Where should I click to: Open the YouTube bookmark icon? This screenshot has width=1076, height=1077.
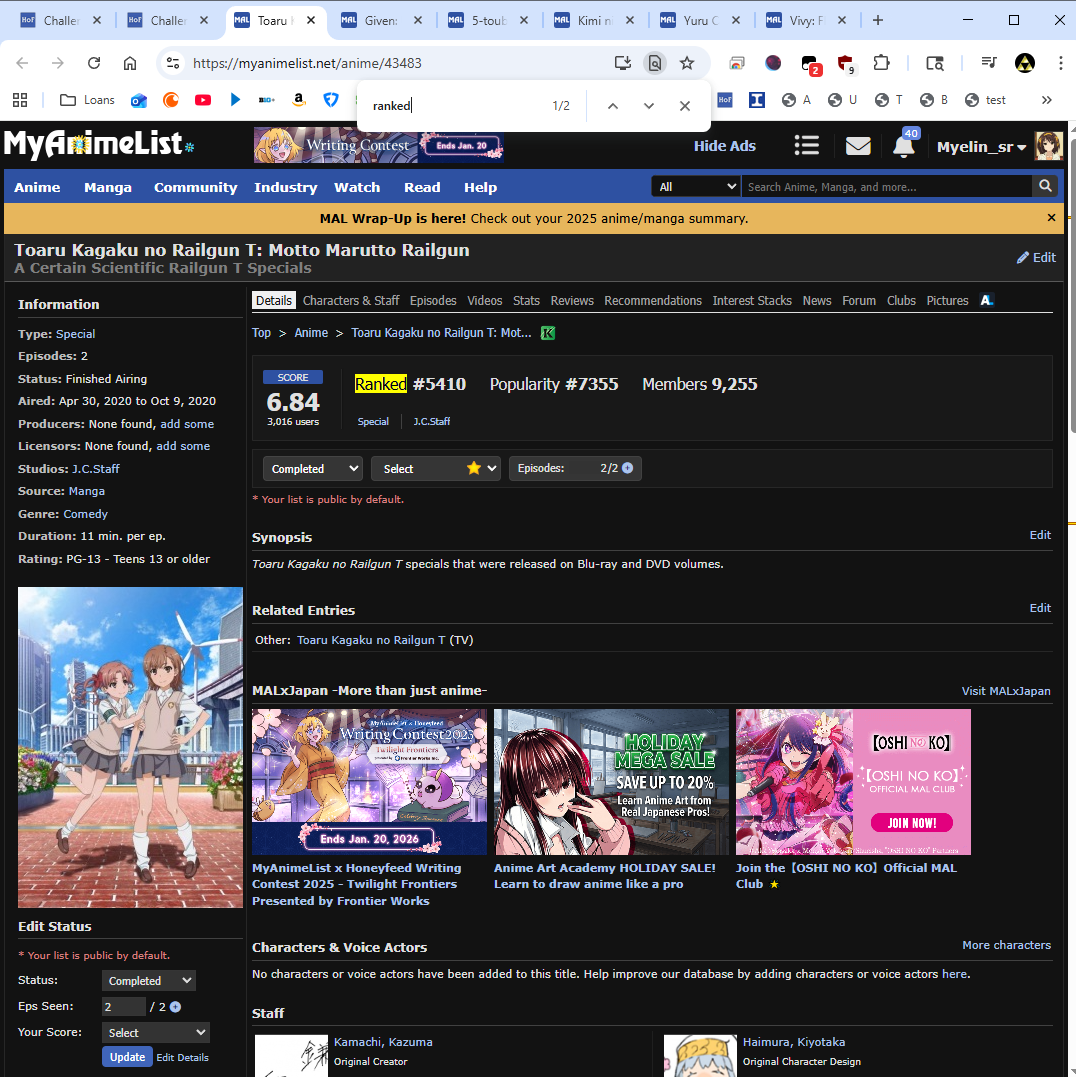click(203, 100)
